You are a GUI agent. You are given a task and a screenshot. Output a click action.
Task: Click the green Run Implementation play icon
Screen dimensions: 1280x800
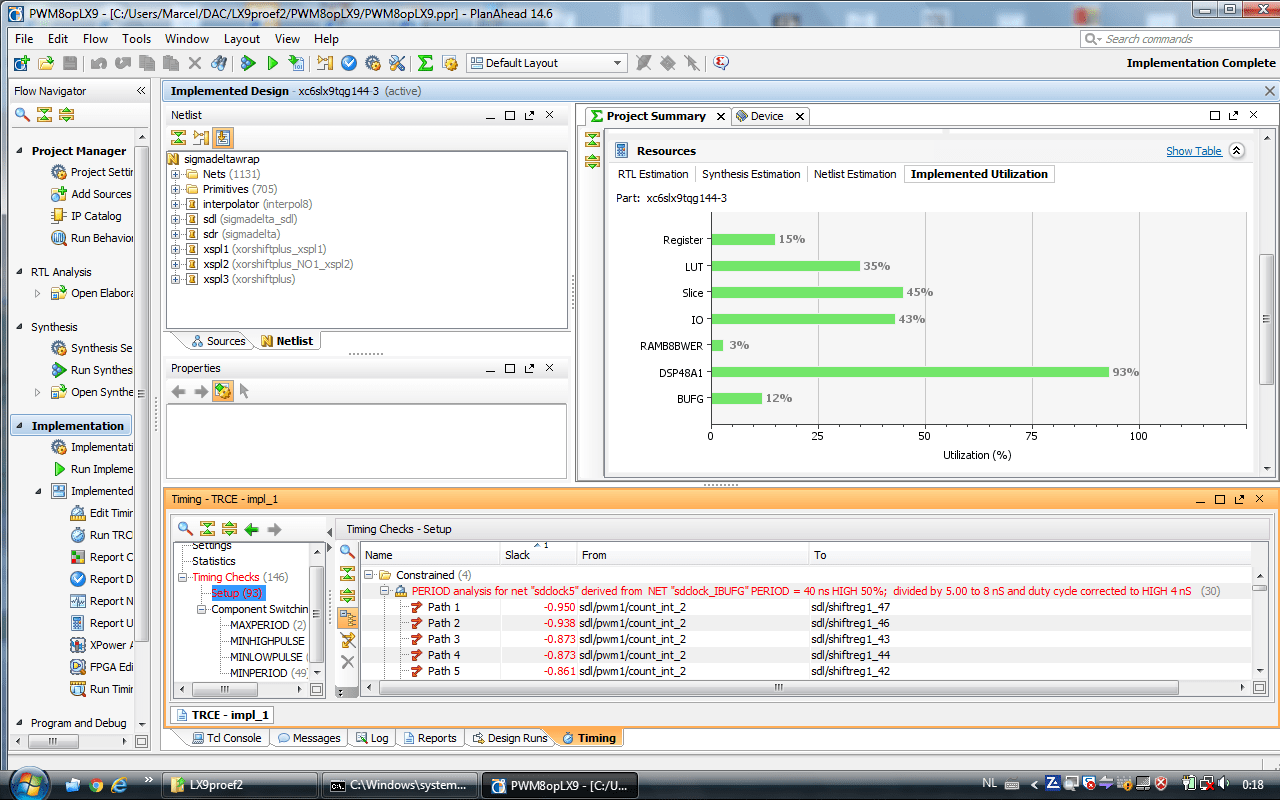click(x=272, y=63)
